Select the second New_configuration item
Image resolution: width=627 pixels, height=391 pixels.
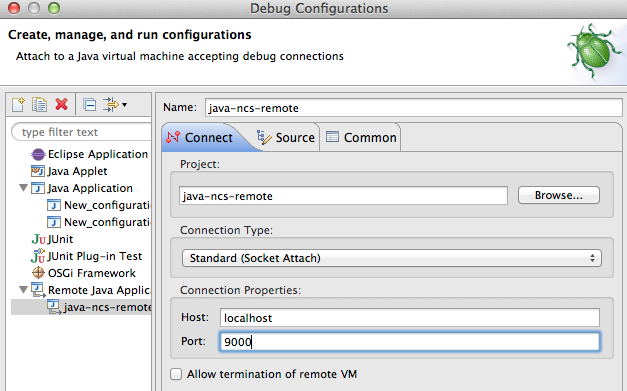coord(107,222)
